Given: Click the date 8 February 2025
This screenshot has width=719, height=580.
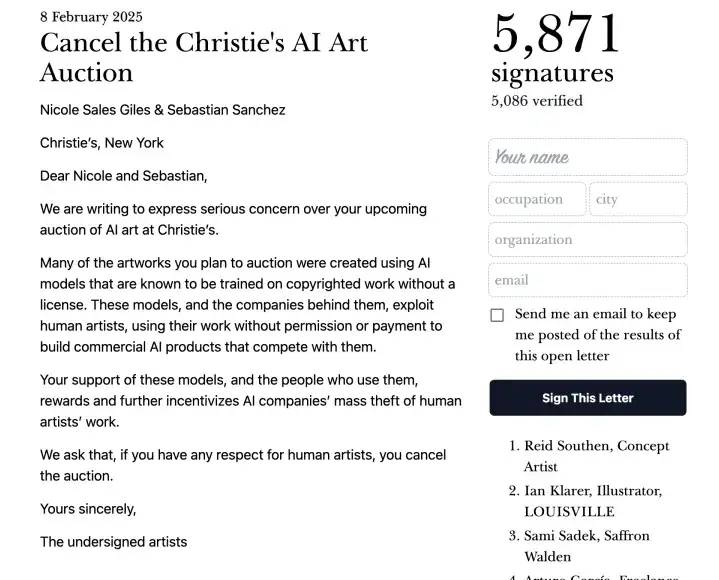Looking at the screenshot, I should point(91,17).
